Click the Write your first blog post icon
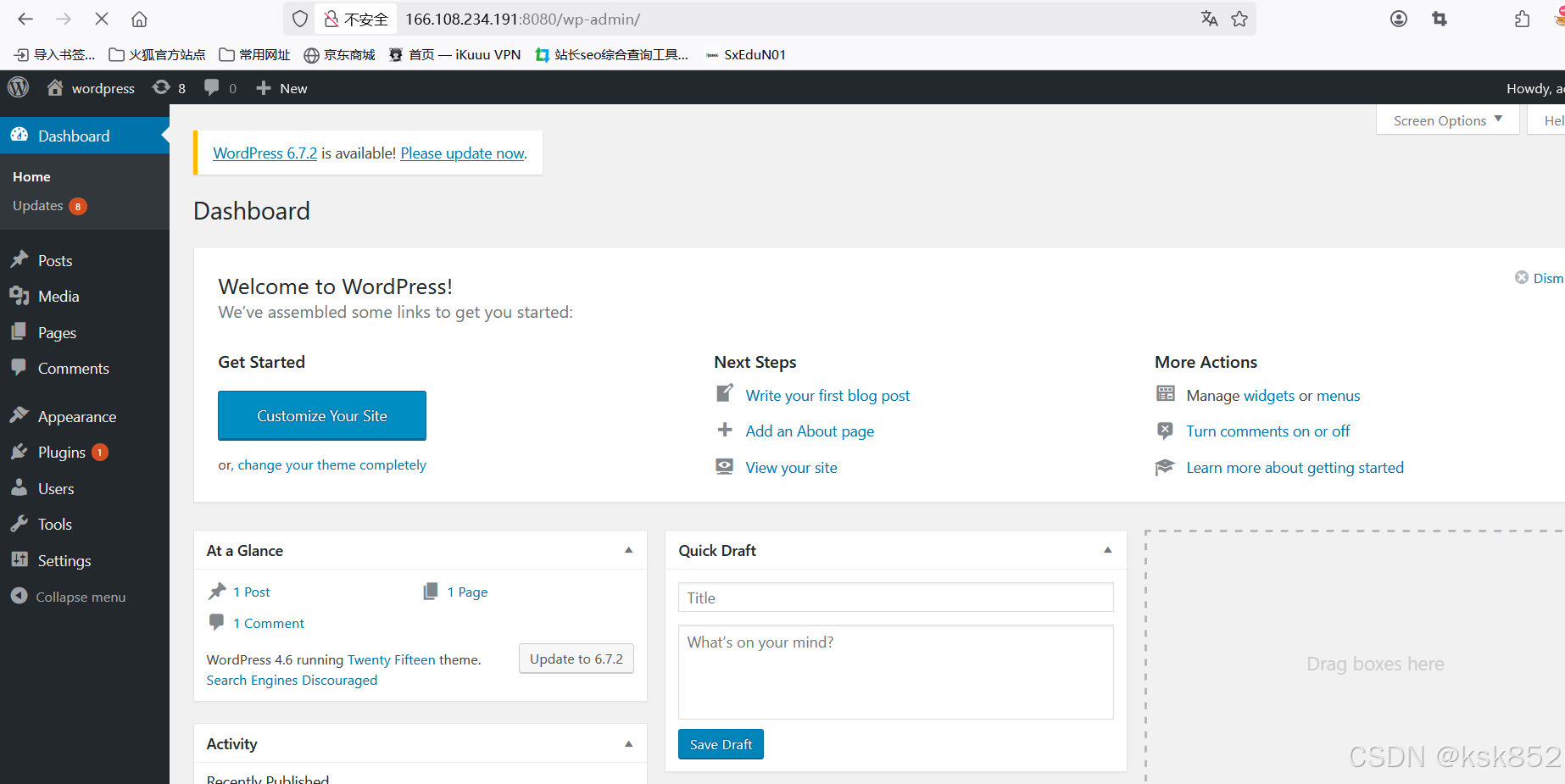Viewport: 1565px width, 784px height. point(725,394)
